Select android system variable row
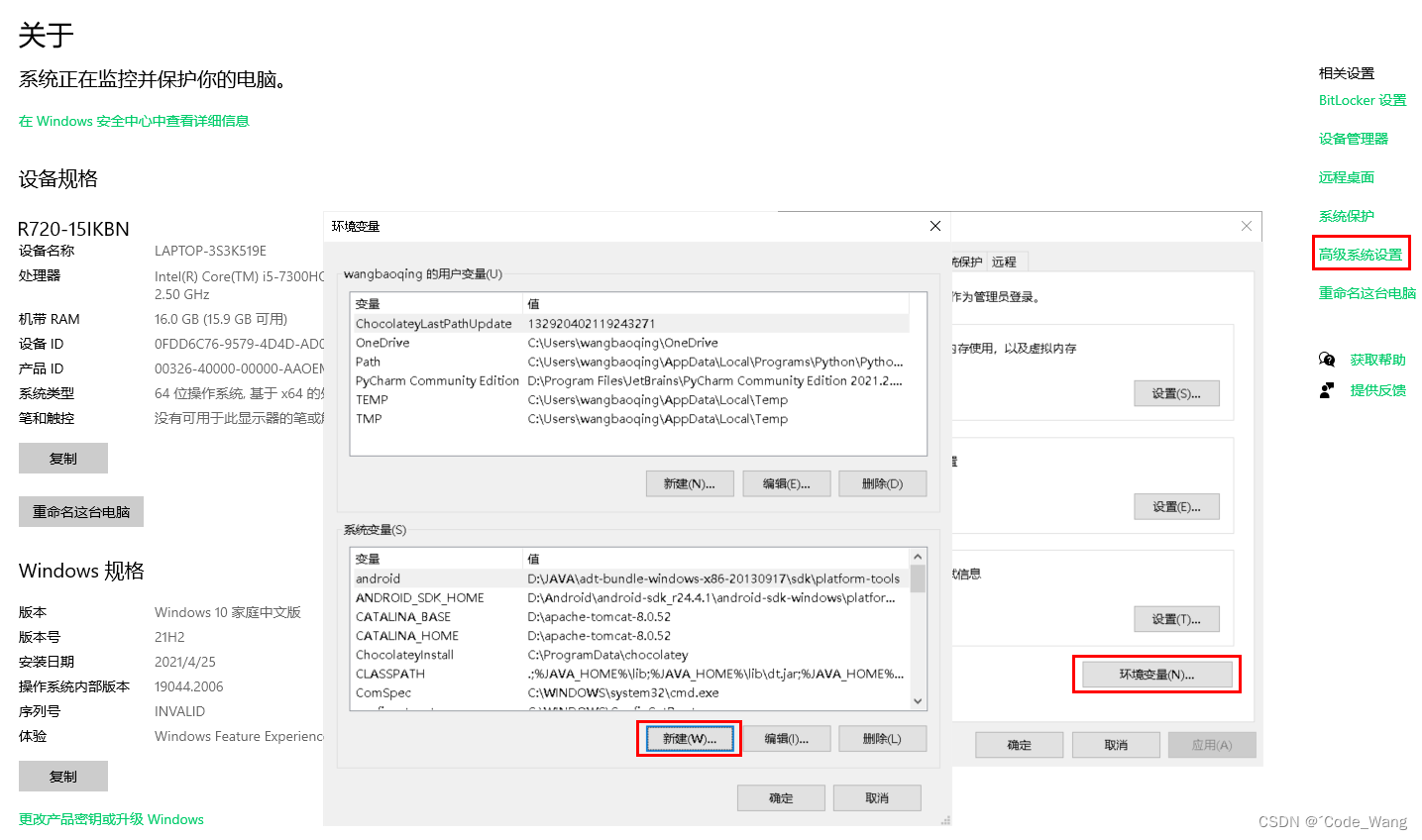 pos(630,578)
